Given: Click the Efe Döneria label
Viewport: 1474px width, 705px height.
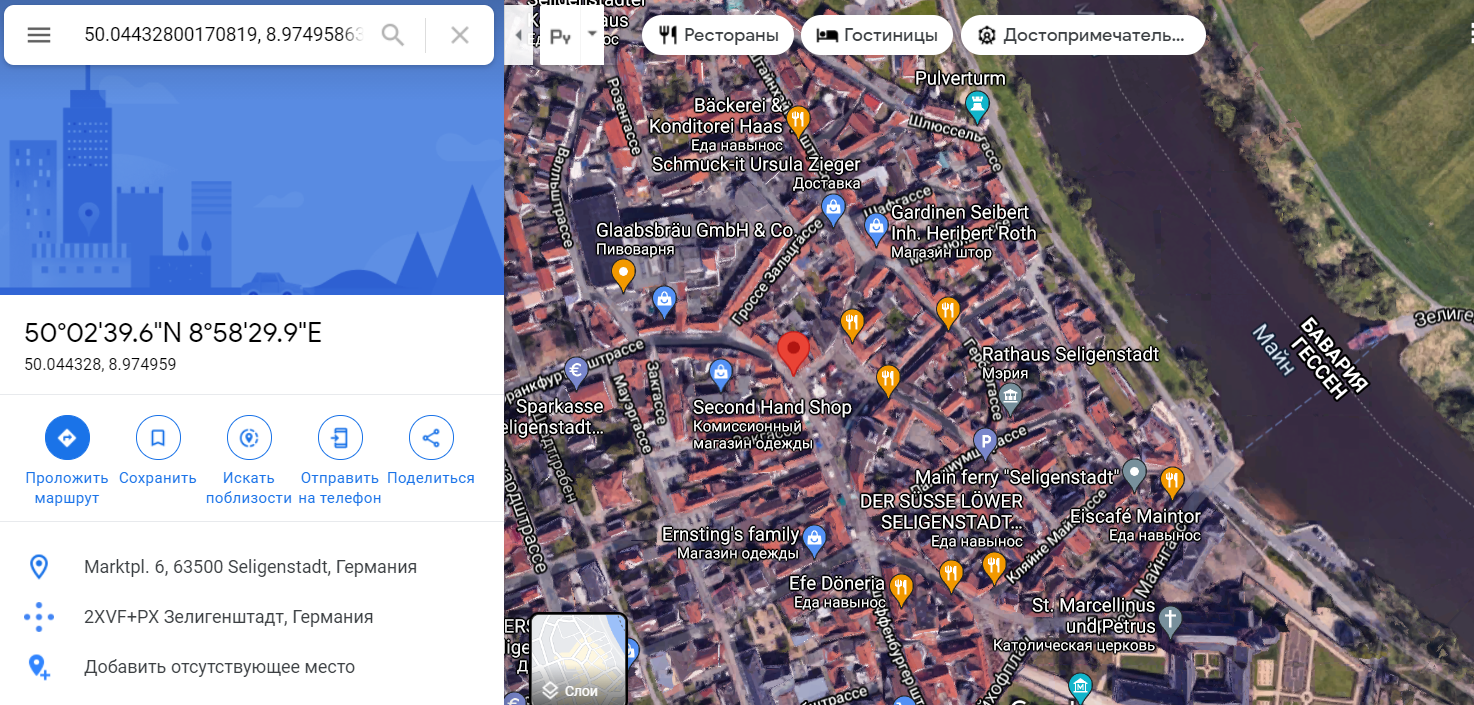Looking at the screenshot, I should pos(837,583).
